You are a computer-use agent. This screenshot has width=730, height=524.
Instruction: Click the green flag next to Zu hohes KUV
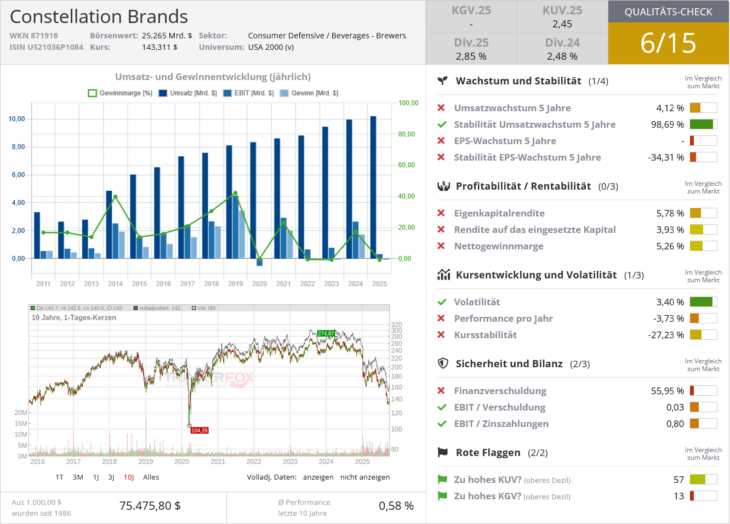(442, 479)
